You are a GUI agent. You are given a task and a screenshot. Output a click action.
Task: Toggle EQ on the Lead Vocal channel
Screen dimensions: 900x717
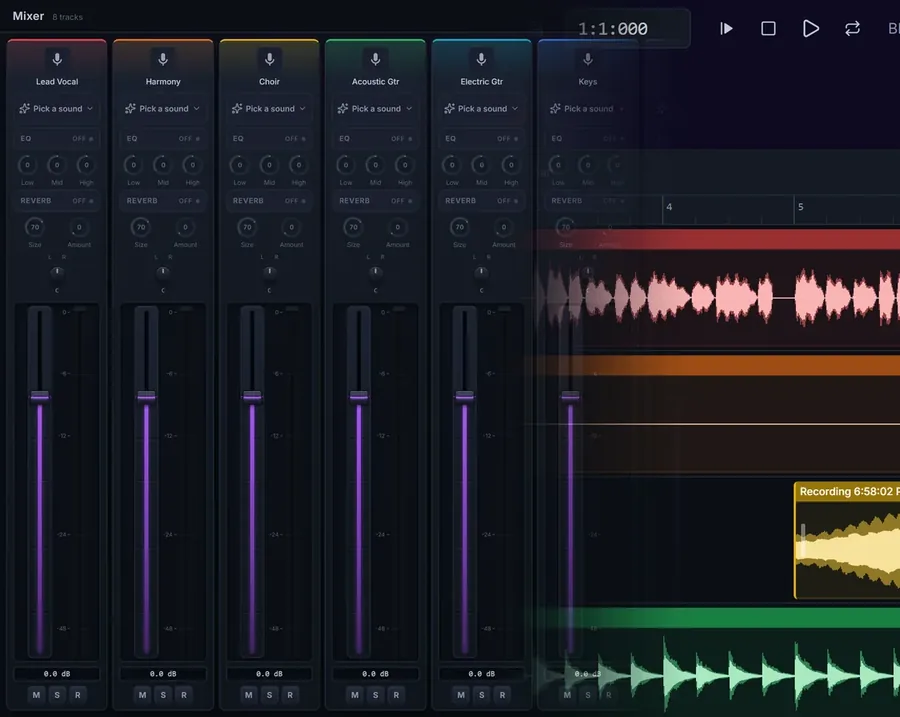point(83,138)
